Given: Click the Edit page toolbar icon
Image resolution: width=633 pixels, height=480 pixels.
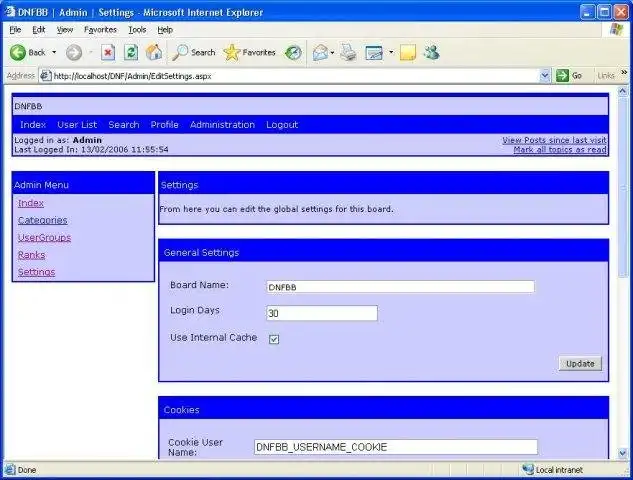Looking at the screenshot, I should tap(374, 52).
